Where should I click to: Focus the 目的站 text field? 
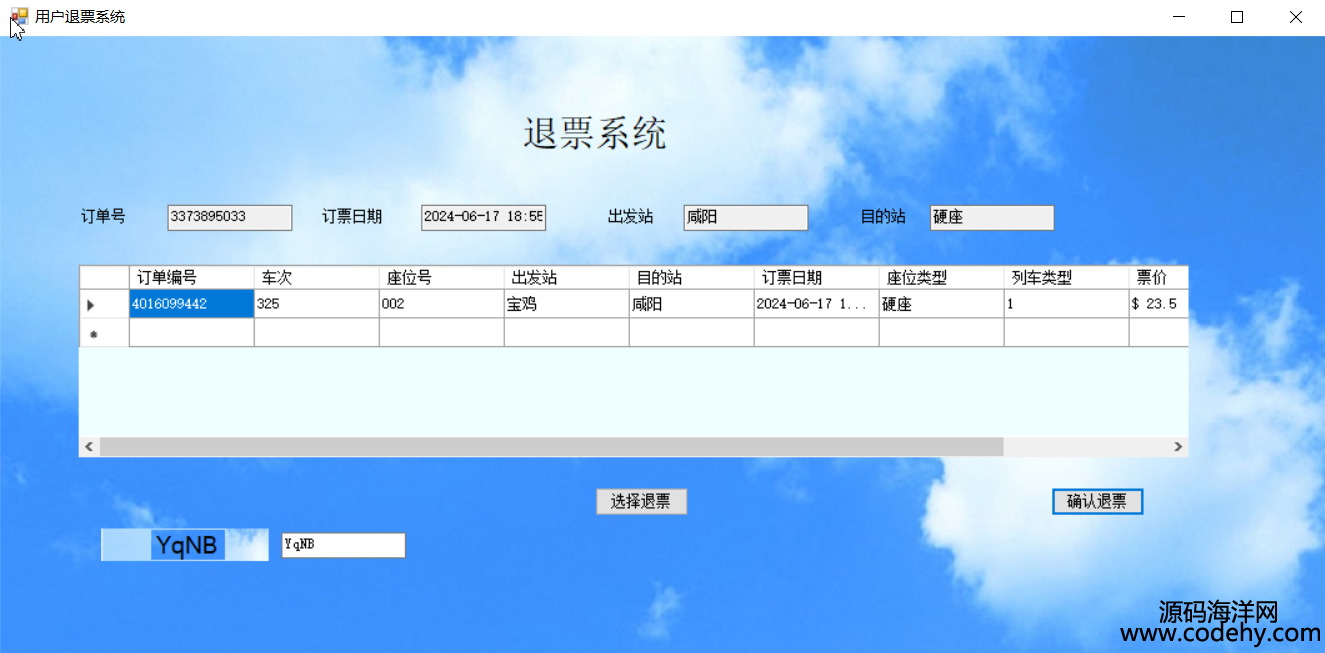(x=991, y=217)
